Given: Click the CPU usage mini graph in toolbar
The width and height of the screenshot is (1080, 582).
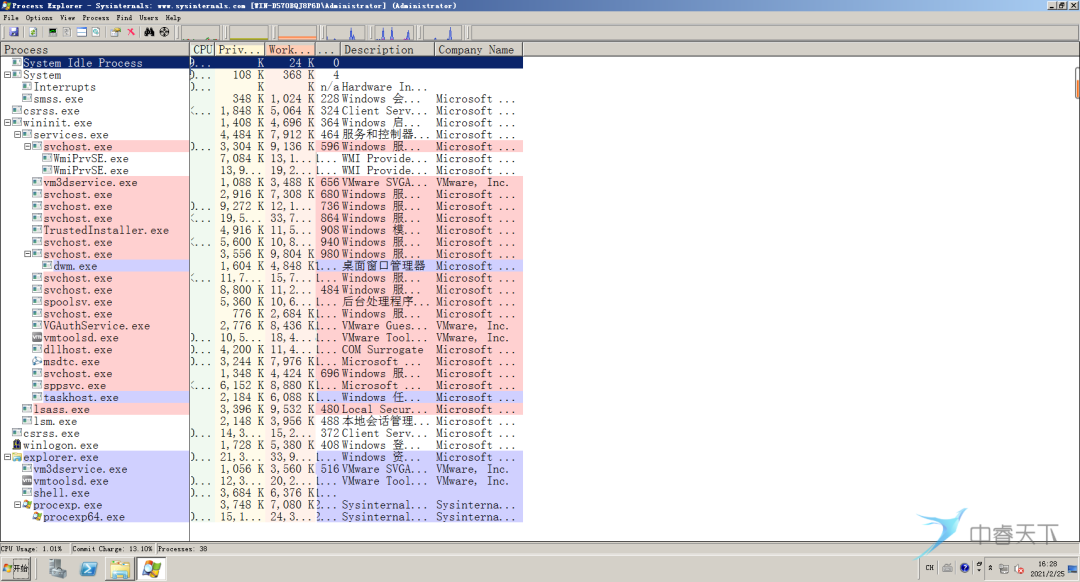Looking at the screenshot, I should tap(200, 32).
